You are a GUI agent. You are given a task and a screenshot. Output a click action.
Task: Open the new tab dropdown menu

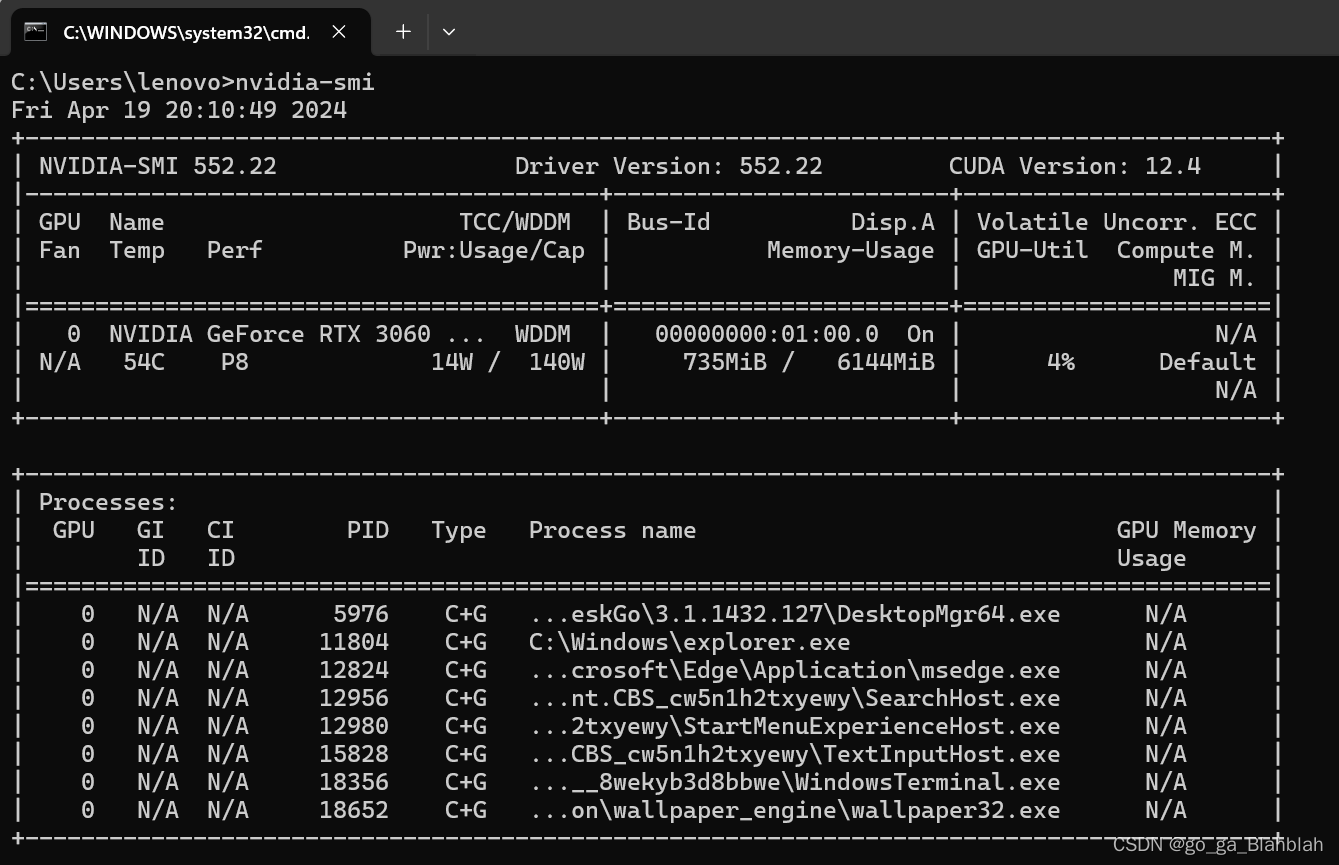pyautogui.click(x=448, y=31)
